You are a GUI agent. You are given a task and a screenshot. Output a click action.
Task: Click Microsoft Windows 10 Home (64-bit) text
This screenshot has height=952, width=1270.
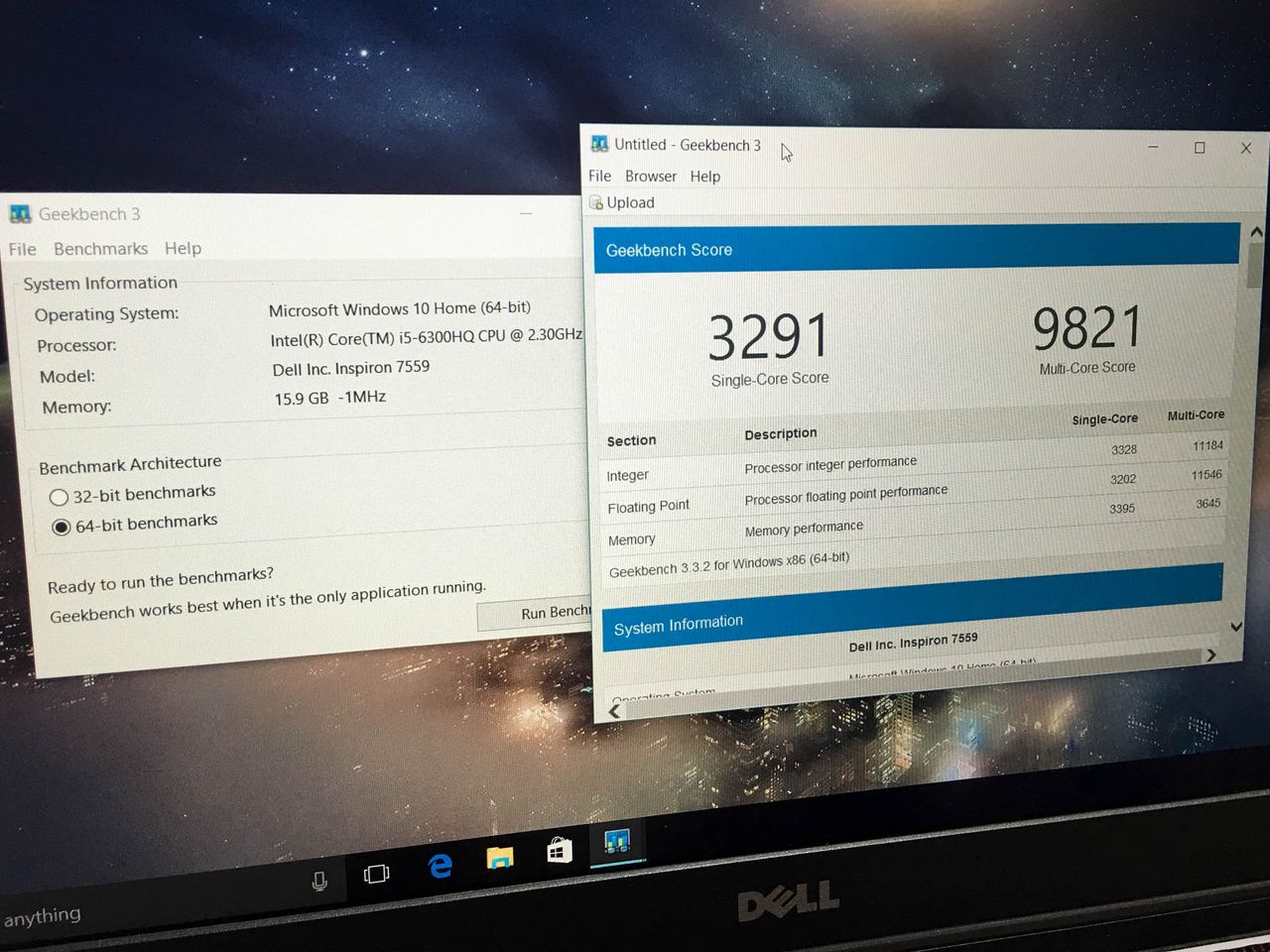pos(400,309)
